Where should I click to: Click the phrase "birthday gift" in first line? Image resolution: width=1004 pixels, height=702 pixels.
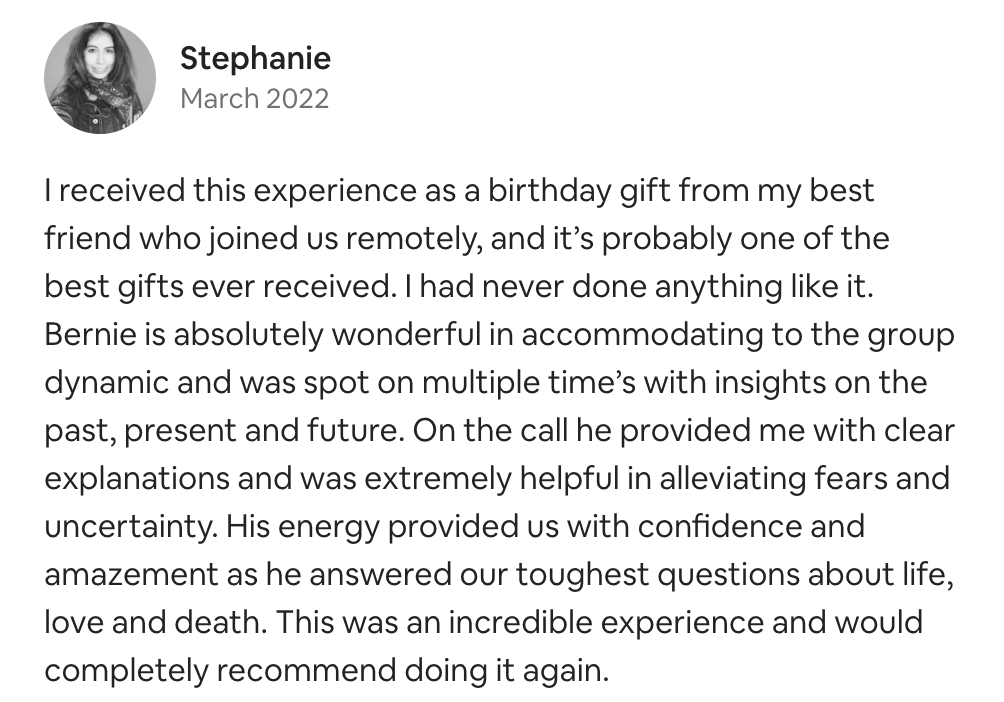click(579, 191)
